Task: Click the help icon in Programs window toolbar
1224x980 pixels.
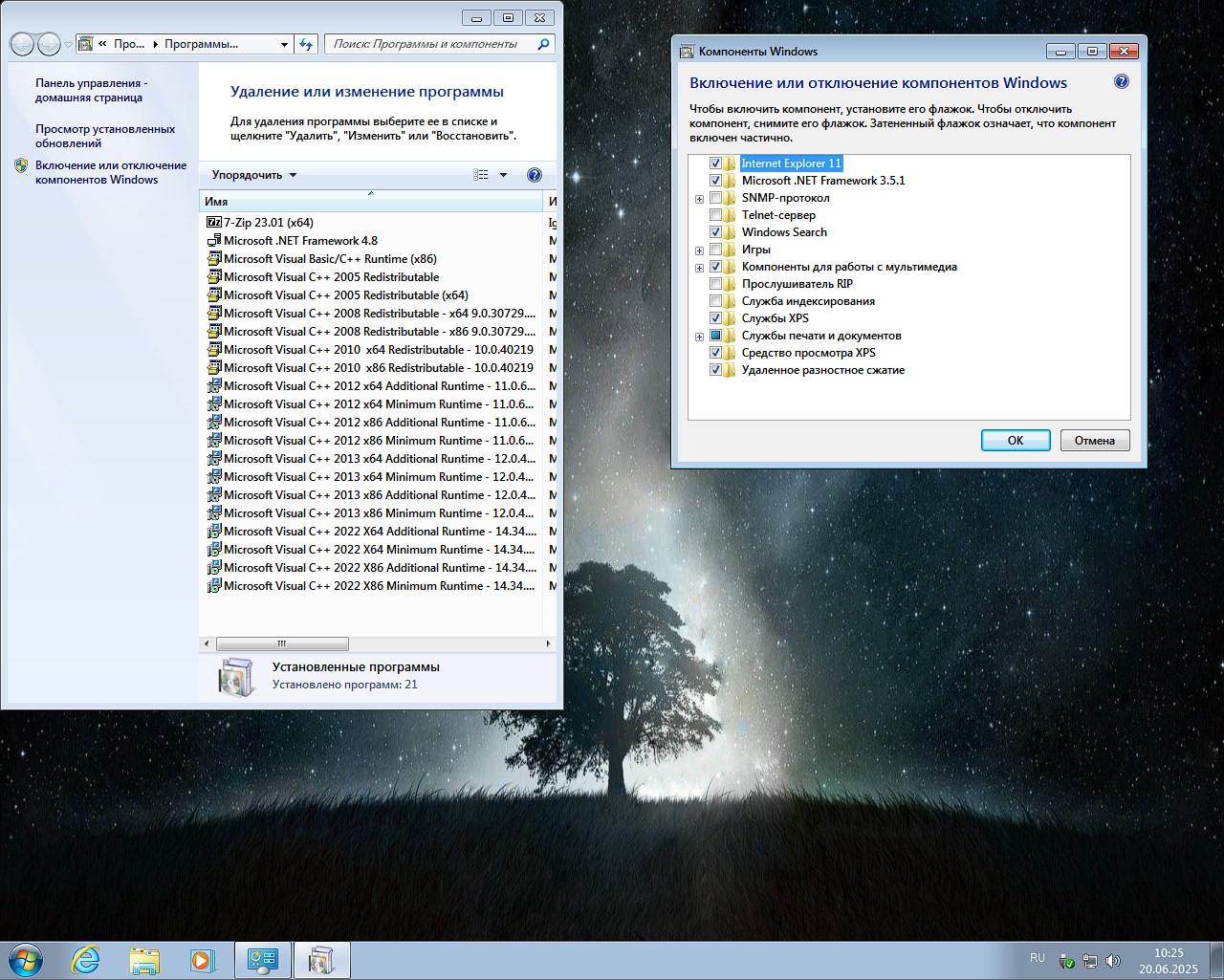Action: coord(535,175)
